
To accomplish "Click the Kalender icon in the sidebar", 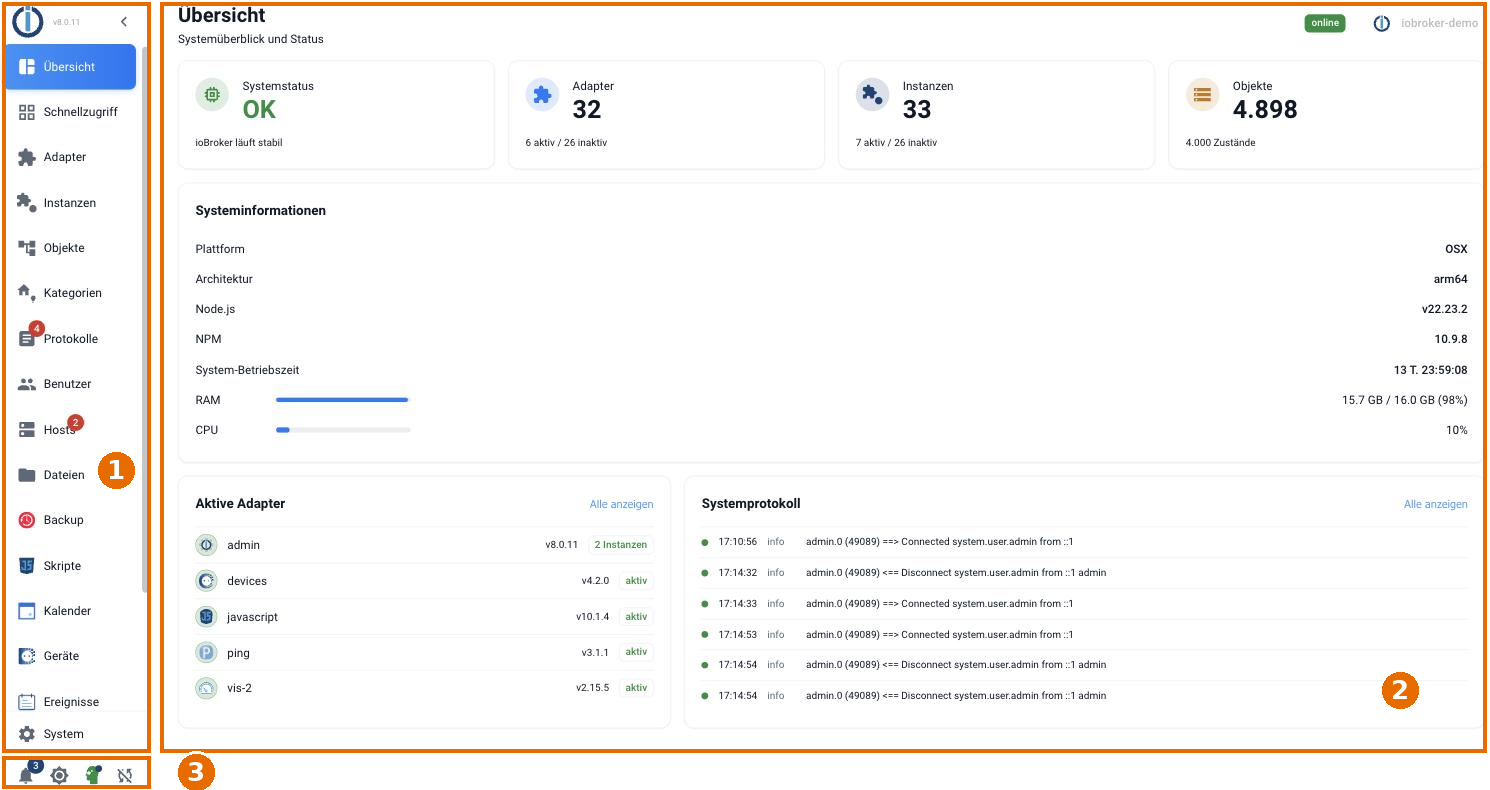I will [27, 611].
